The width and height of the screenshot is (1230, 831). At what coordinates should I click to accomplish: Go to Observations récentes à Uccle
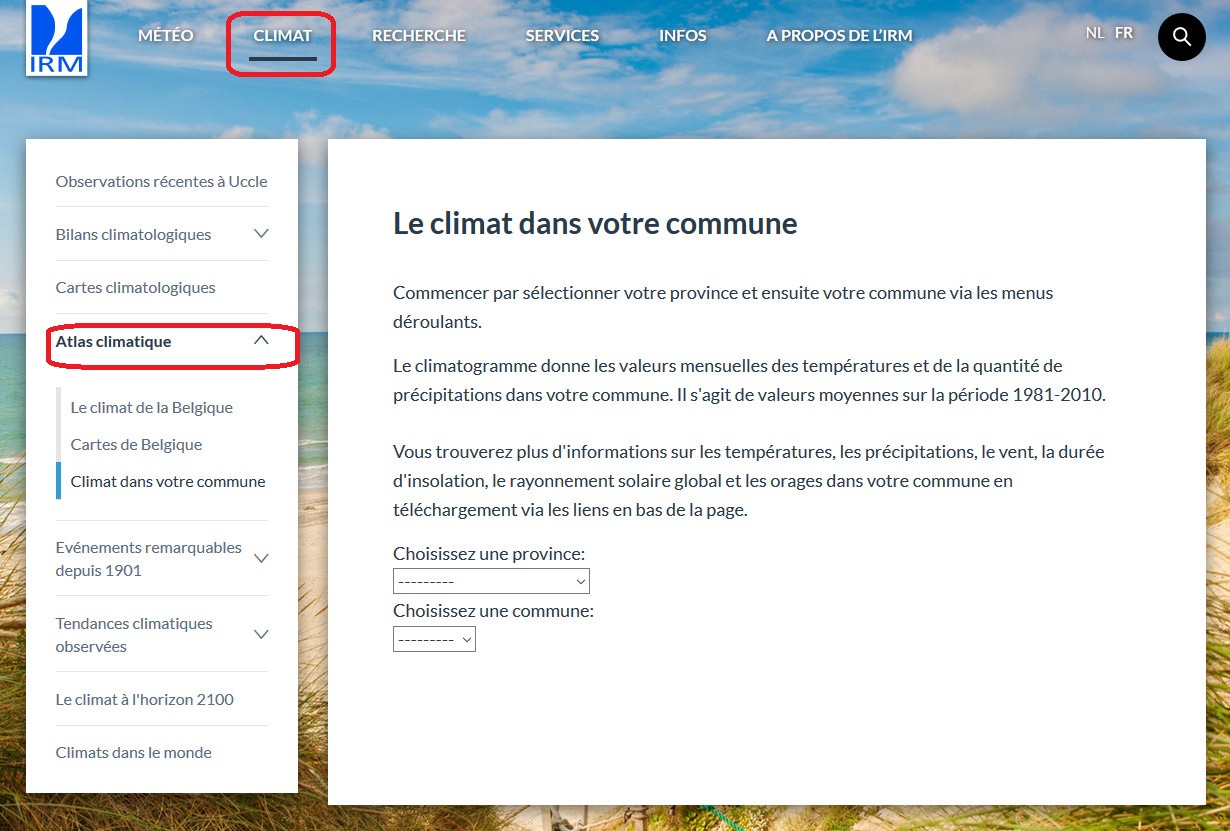[161, 182]
